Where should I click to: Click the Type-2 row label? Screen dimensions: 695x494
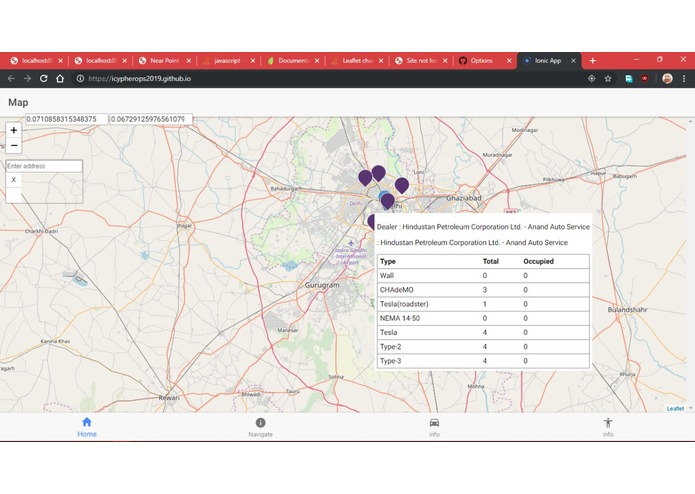click(390, 346)
